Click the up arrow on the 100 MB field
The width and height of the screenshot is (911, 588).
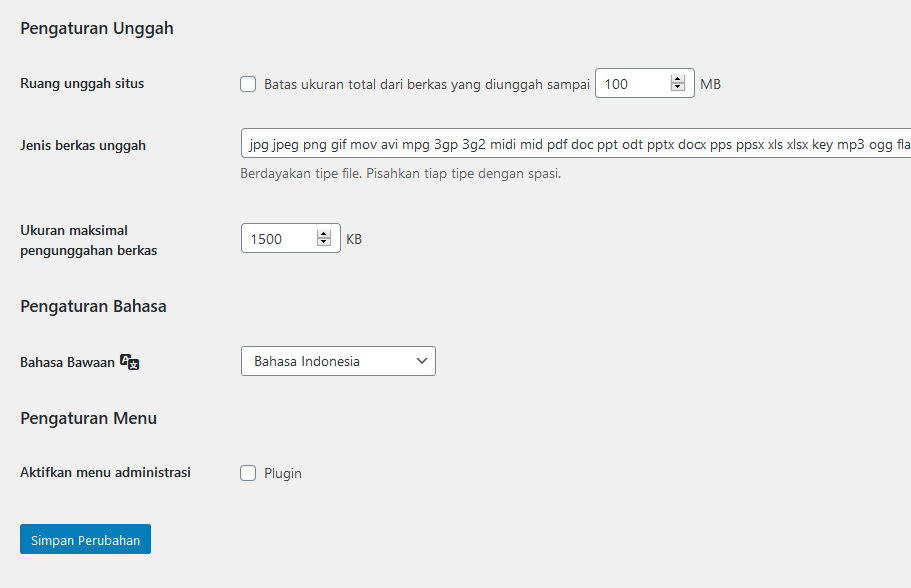(x=677, y=80)
